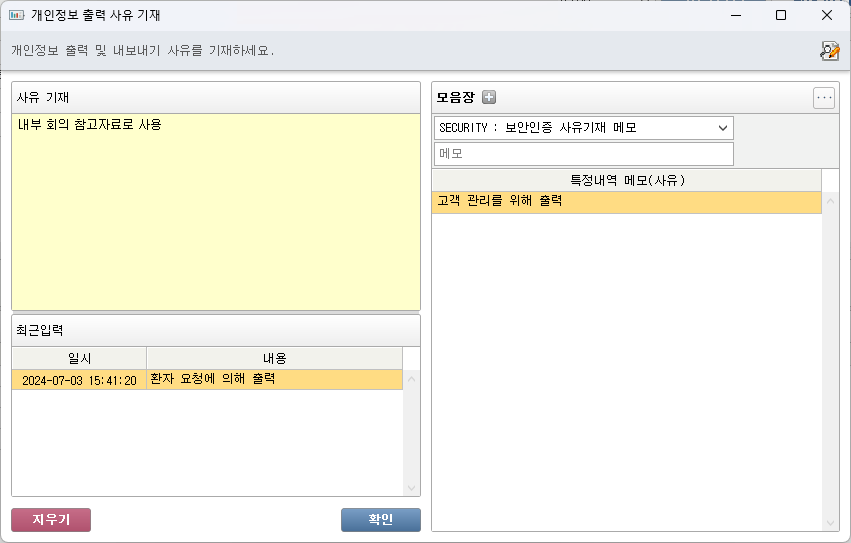Image resolution: width=851 pixels, height=543 pixels.
Task: Select recent entry 환자 요청에 의해 출력
Action: click(x=274, y=380)
